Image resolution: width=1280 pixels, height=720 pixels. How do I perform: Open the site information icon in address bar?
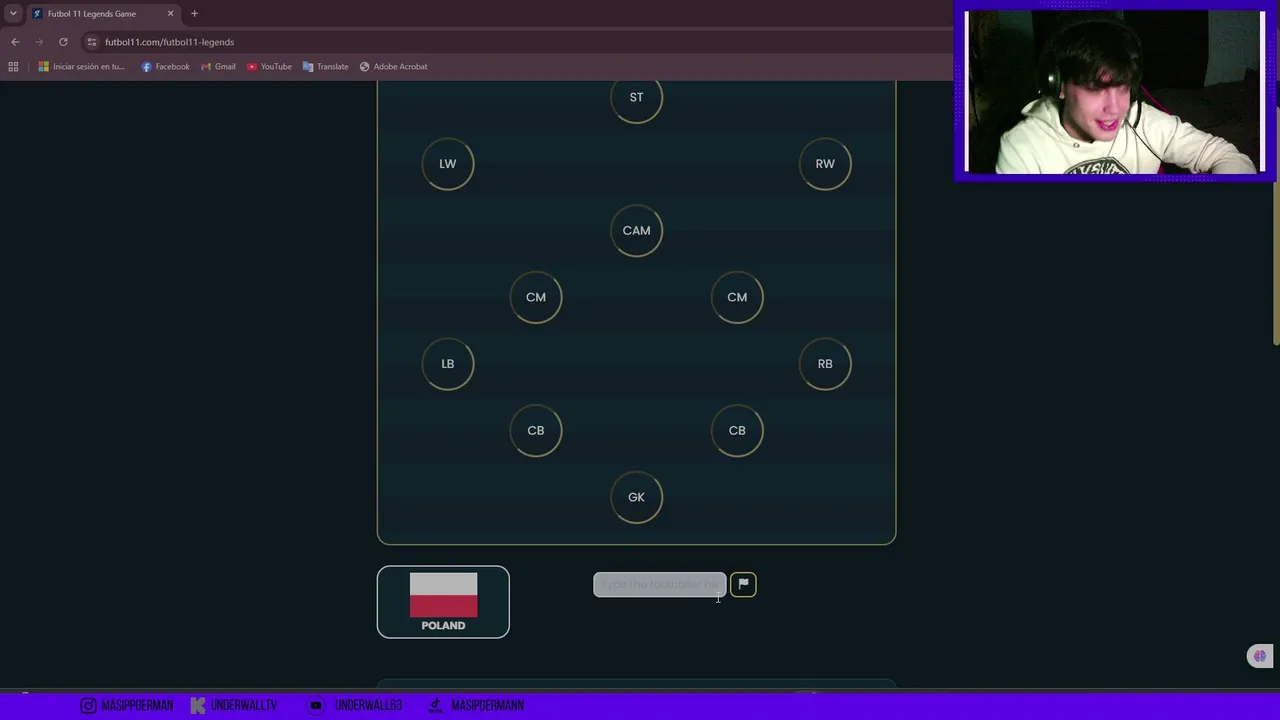(92, 42)
